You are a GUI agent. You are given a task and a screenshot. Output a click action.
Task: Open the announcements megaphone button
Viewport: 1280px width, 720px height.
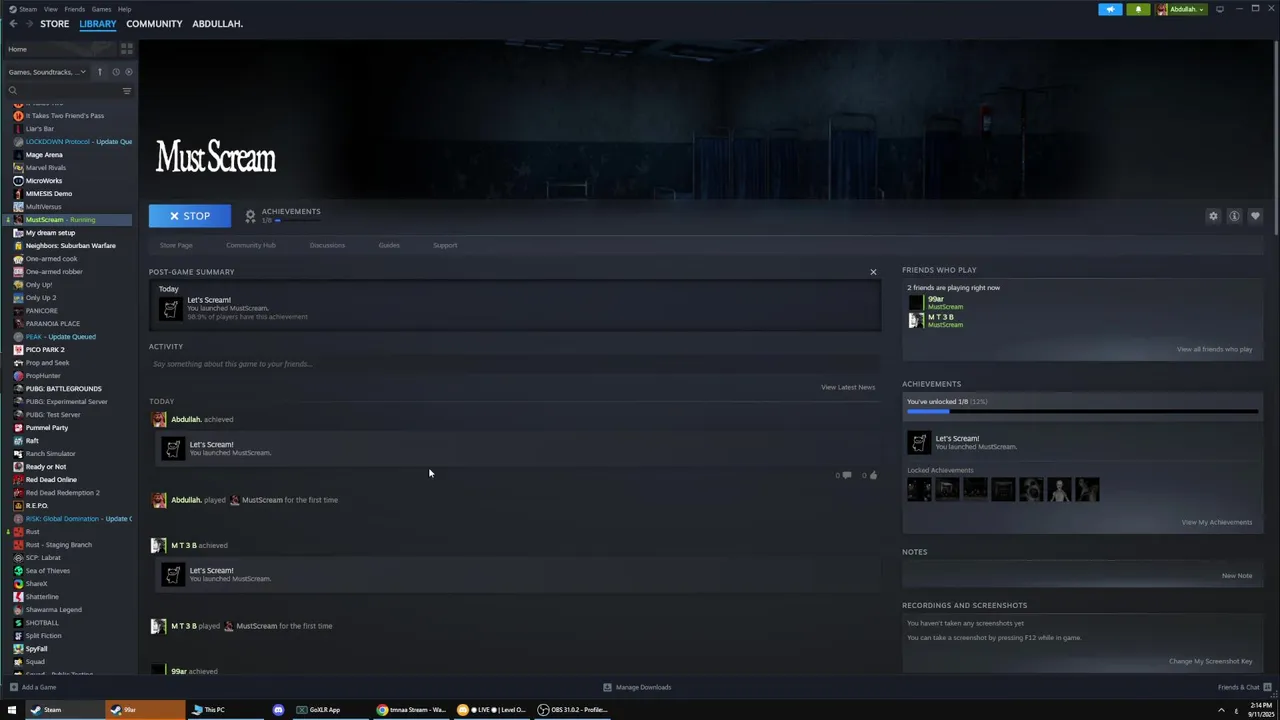pos(1110,9)
